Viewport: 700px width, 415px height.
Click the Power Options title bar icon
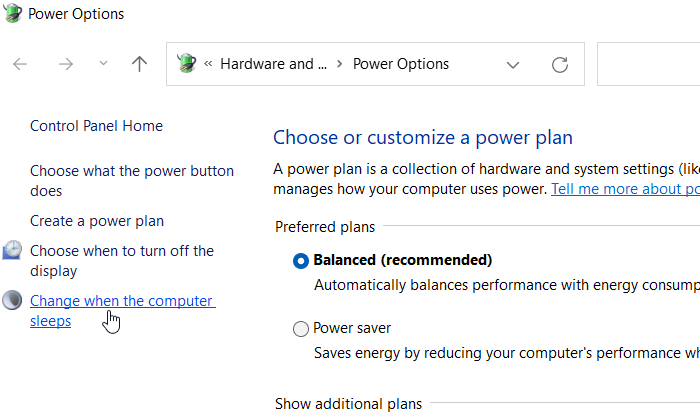(x=12, y=13)
